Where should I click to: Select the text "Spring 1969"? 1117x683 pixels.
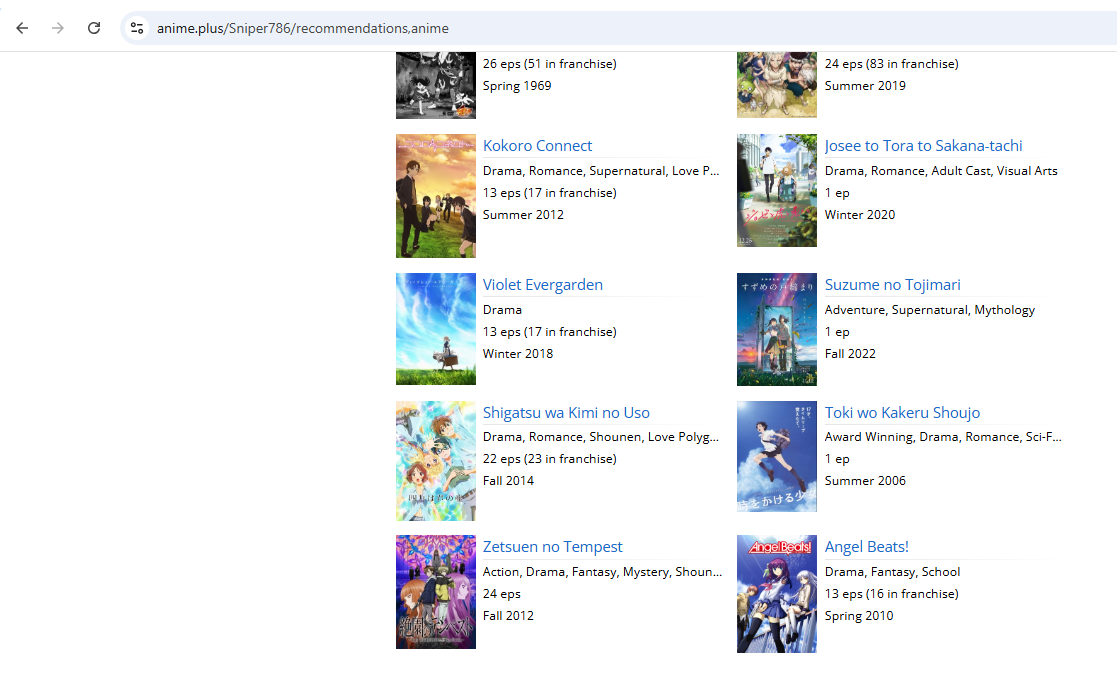coord(516,85)
